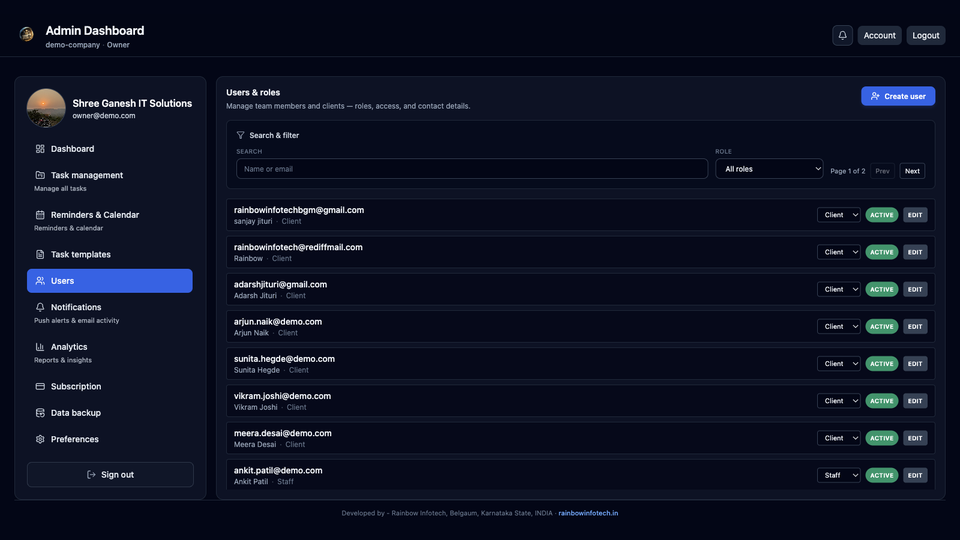Screen dimensions: 960x540
Task: Change role dropdown for adarshjituri@gmail.com
Action: tap(839, 289)
